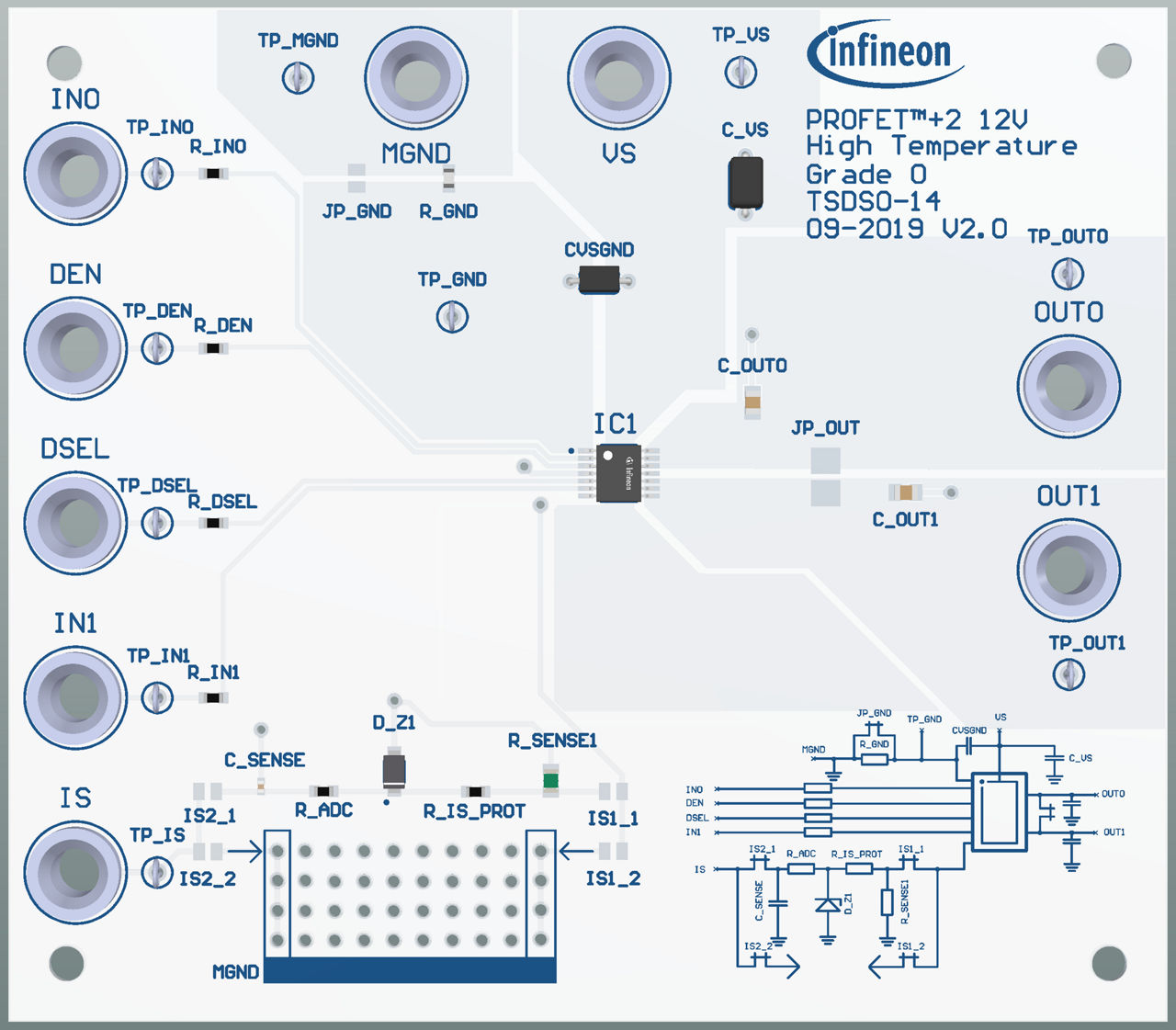Select the C_OUT1 capacitor component
The image size is (1176, 1030).
[x=906, y=492]
